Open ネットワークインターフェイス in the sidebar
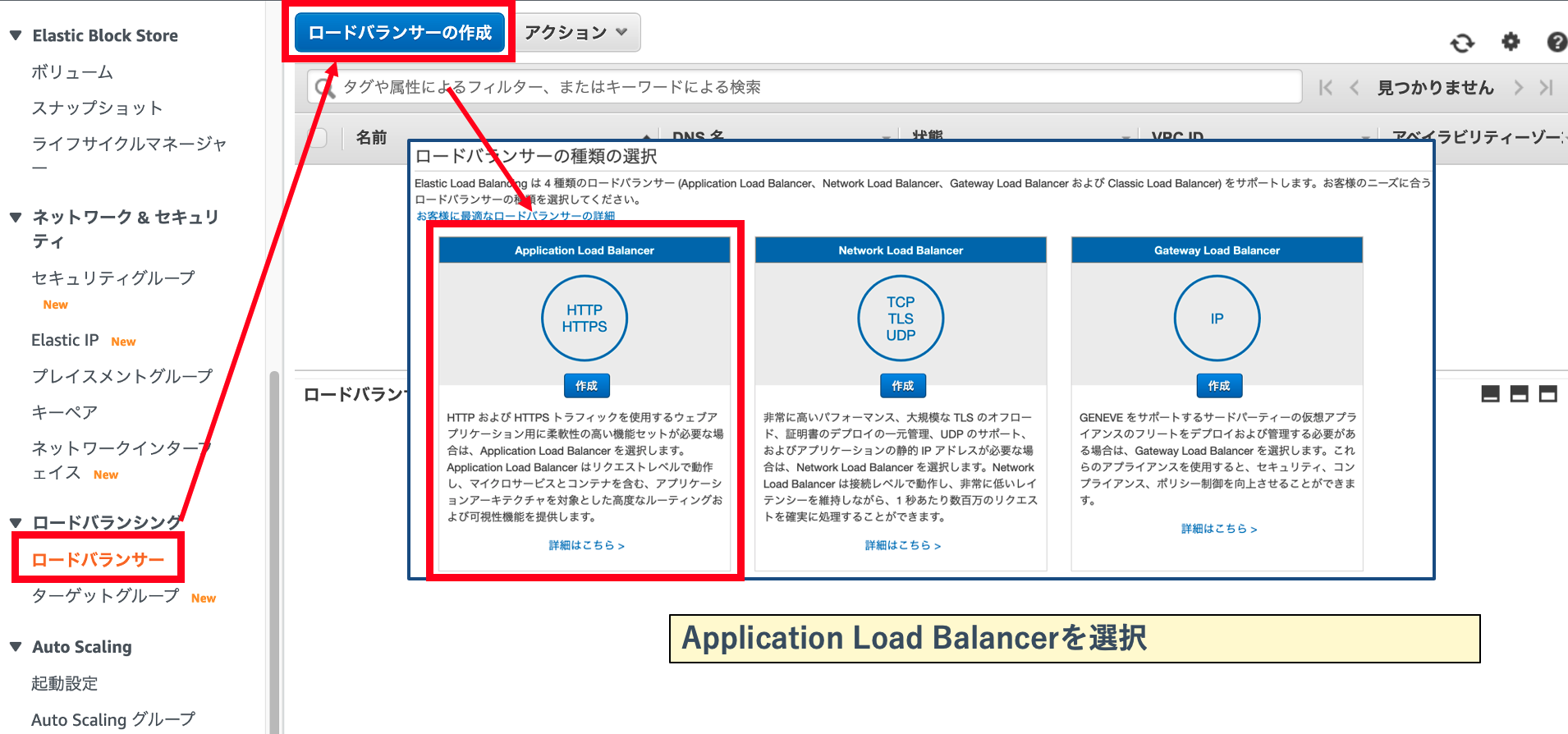Screen dimensions: 1568x734 pos(121,460)
